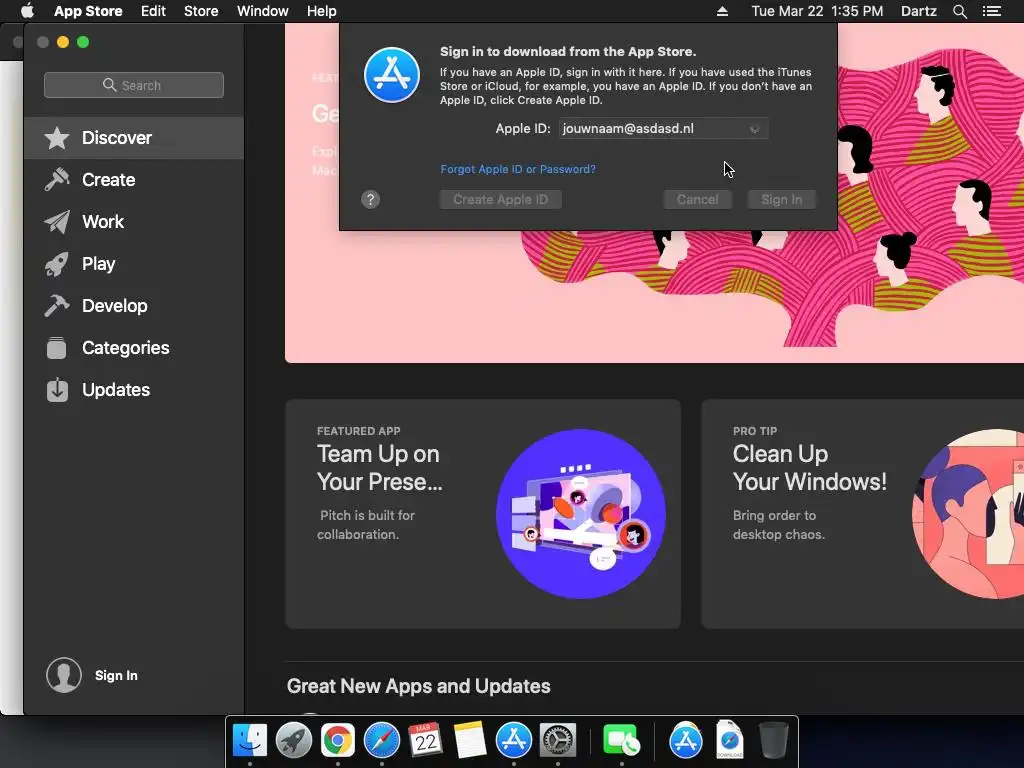Click the App Store logo in the sign-in dialog
The width and height of the screenshot is (1024, 768).
click(392, 75)
